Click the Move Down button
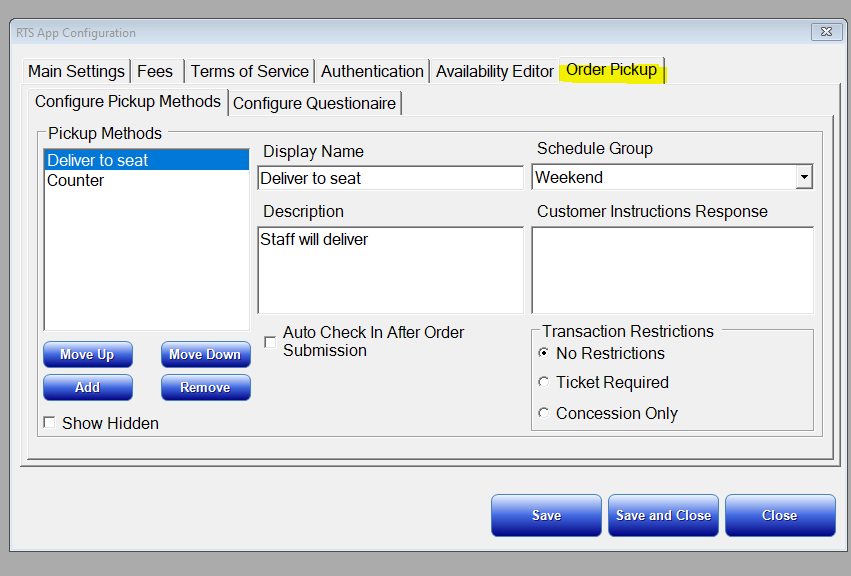This screenshot has height=576, width=851. tap(206, 355)
